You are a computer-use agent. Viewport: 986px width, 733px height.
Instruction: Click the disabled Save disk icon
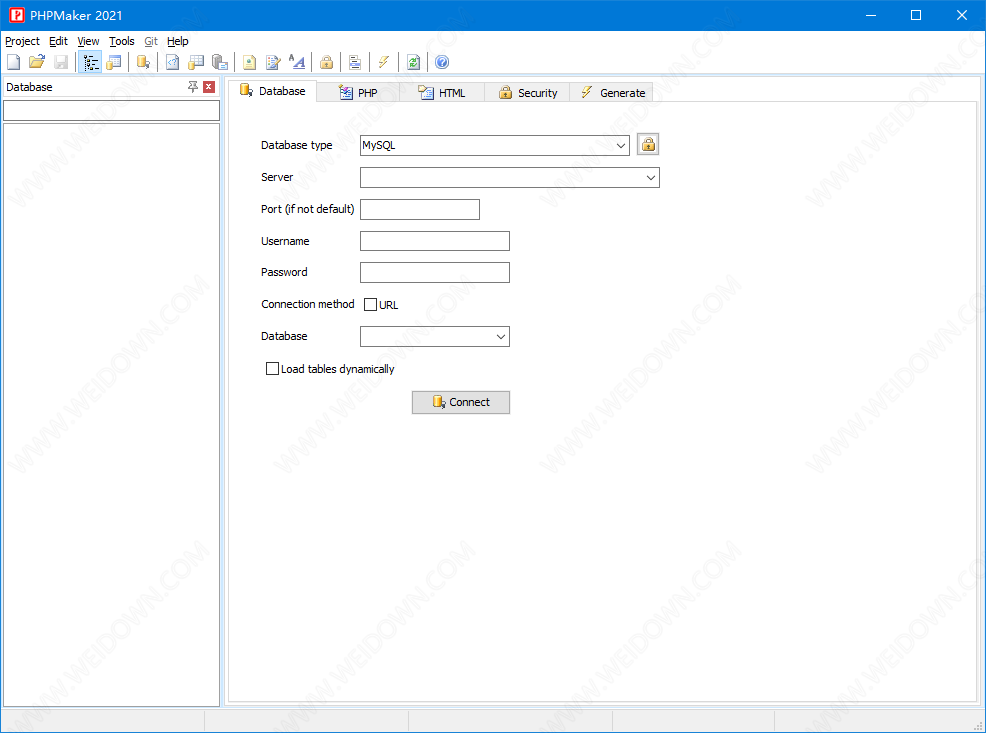tap(61, 62)
